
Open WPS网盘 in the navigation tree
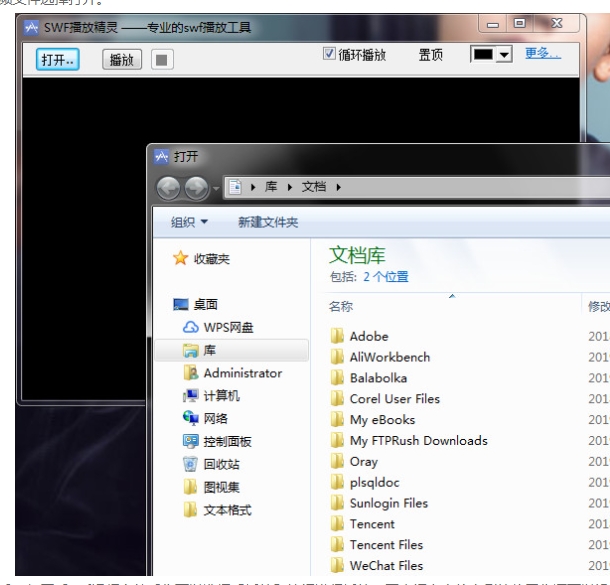[x=228, y=328]
